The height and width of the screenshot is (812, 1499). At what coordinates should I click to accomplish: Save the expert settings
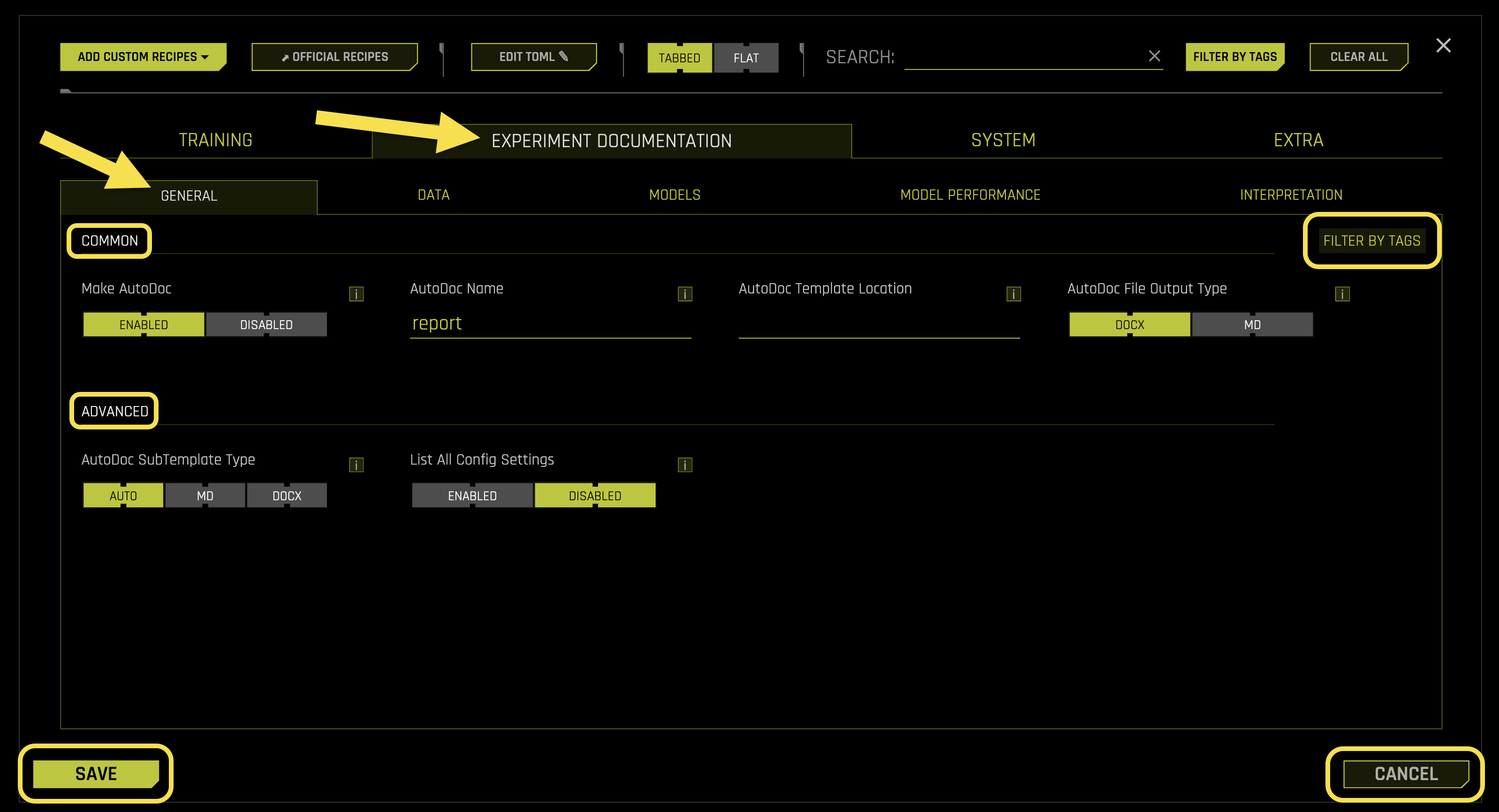96,774
